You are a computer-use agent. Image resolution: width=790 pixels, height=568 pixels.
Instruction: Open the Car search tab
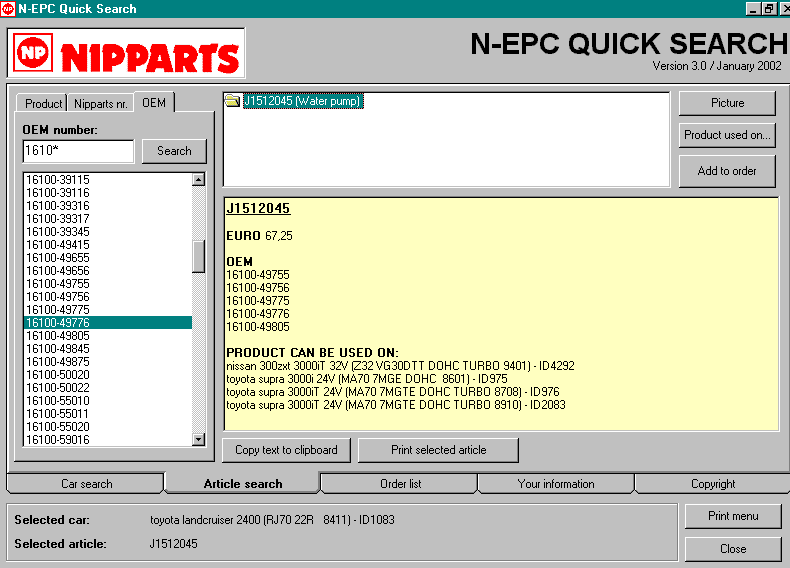pos(87,484)
